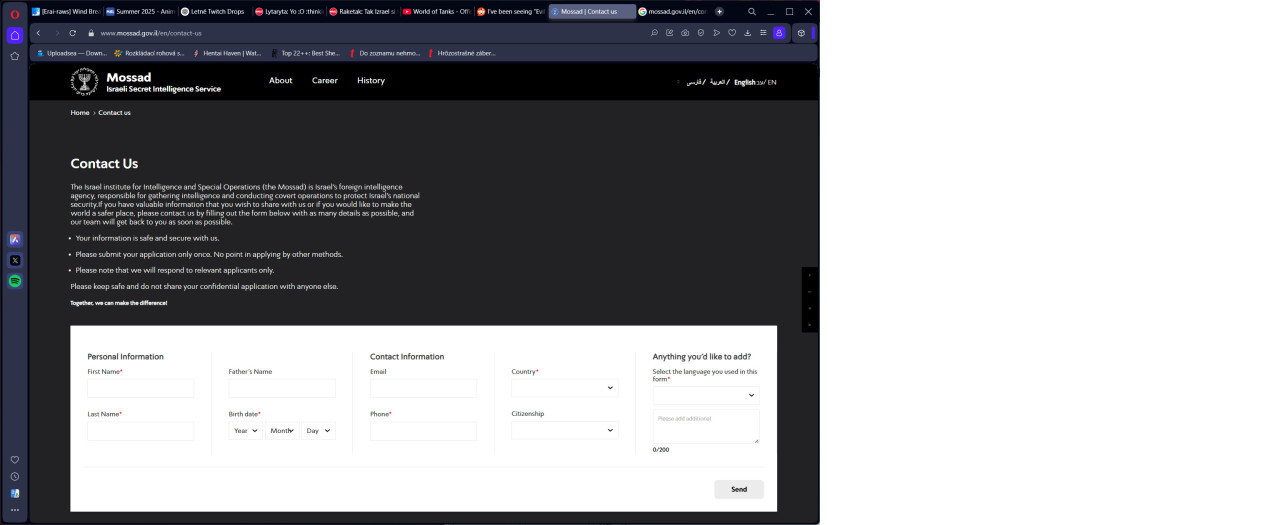Viewport: 1280px width, 525px height.
Task: Open the Country dropdown
Action: (565, 388)
